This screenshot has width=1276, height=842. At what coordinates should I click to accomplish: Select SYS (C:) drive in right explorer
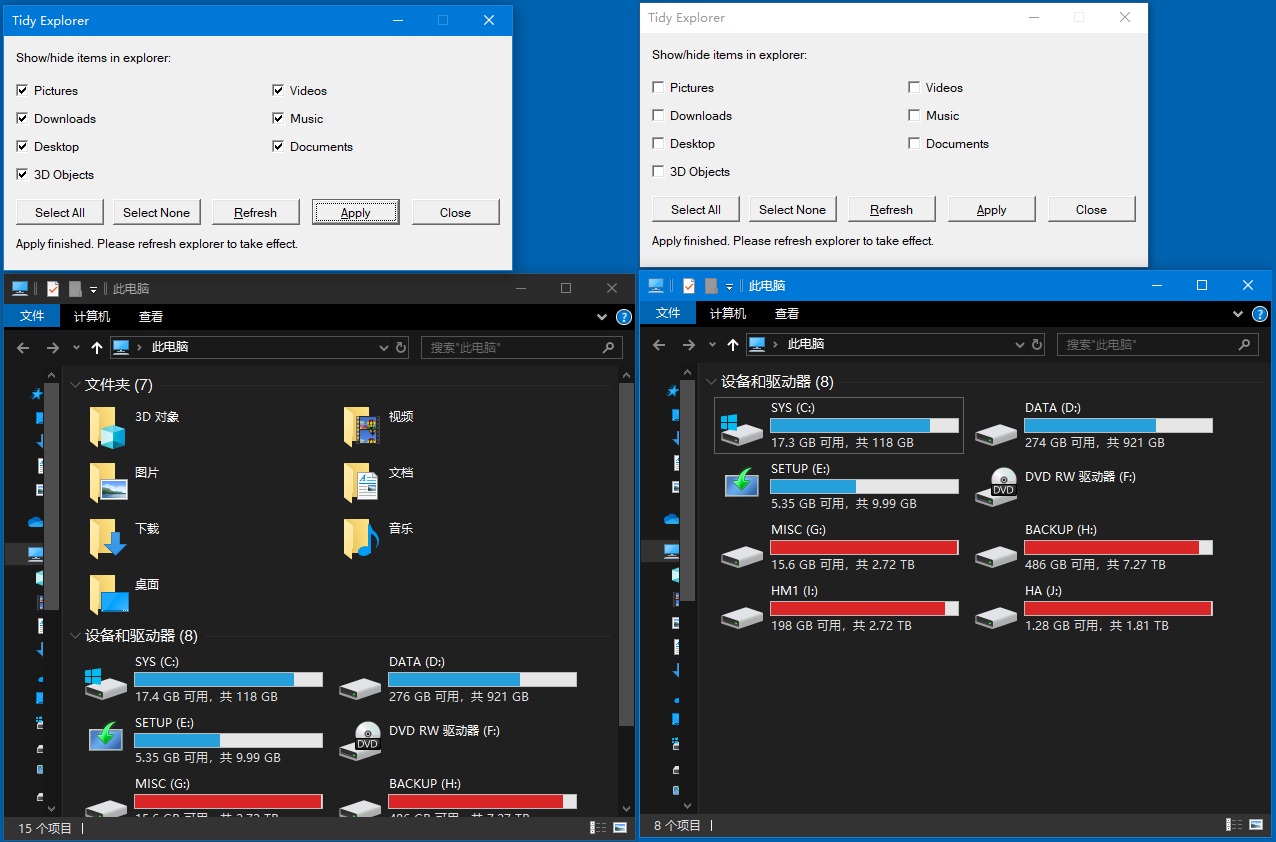(x=840, y=425)
